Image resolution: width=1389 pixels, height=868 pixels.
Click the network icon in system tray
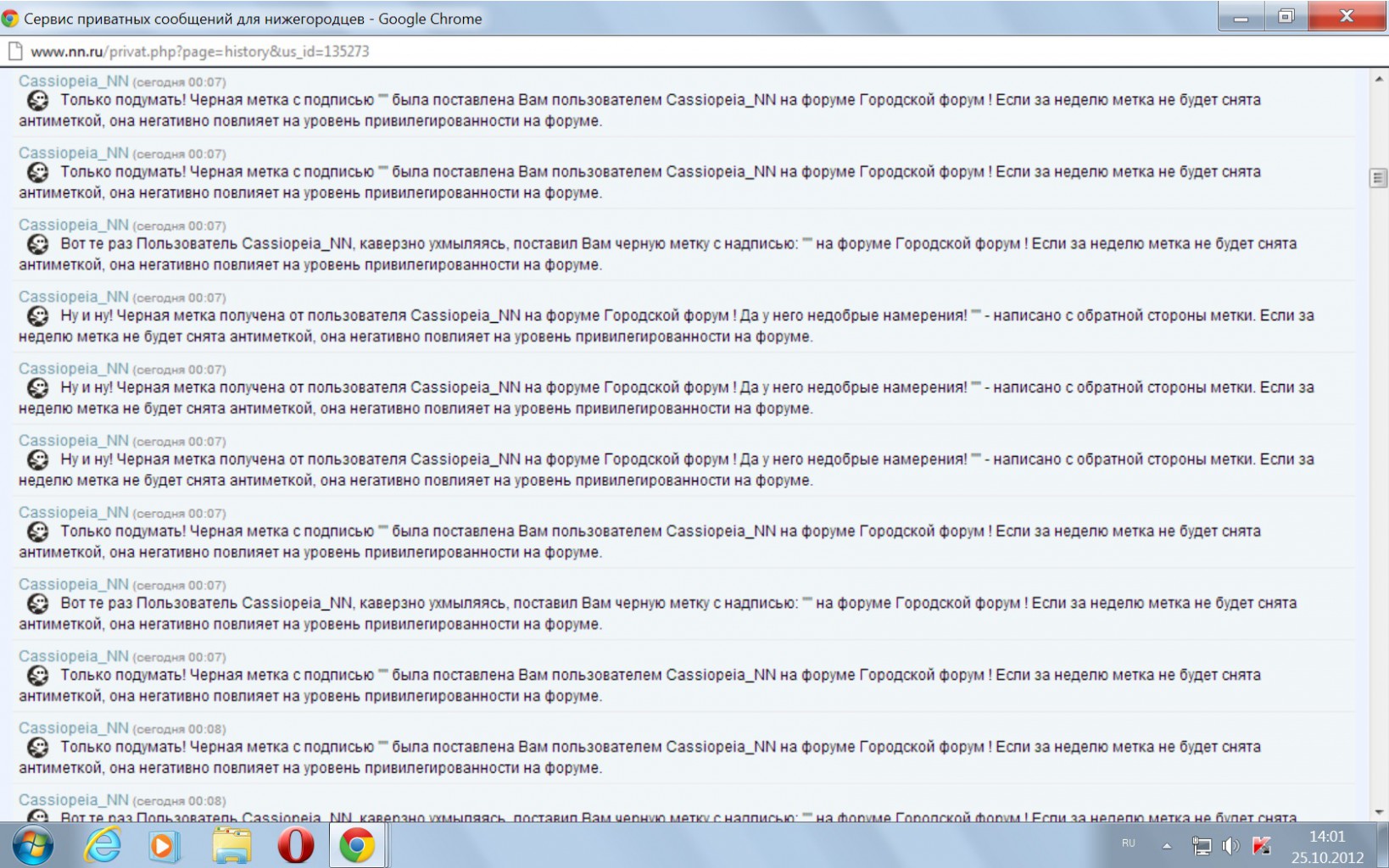click(1202, 845)
